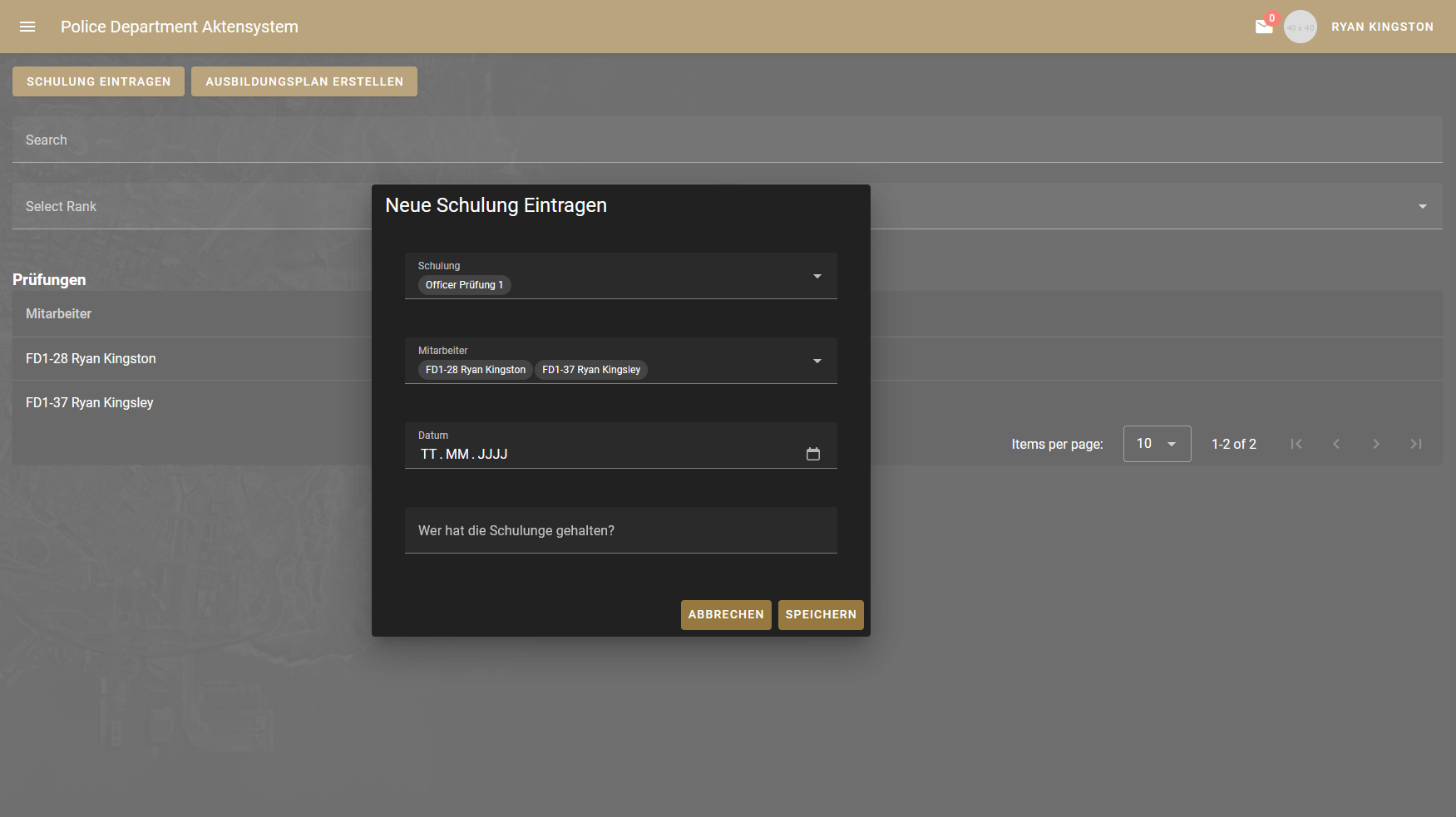Open the calendar date picker icon

point(813,454)
